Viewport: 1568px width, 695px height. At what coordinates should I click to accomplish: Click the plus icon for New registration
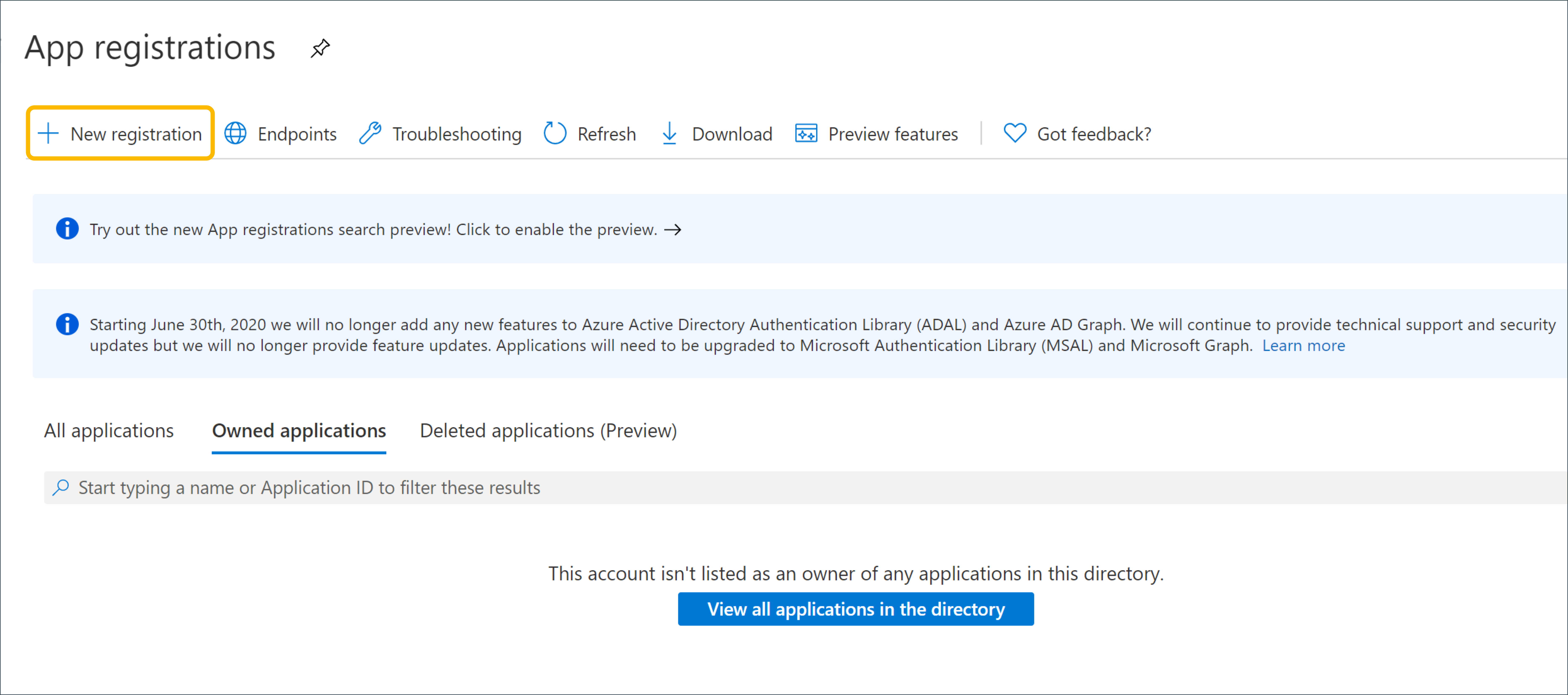pyautogui.click(x=48, y=133)
